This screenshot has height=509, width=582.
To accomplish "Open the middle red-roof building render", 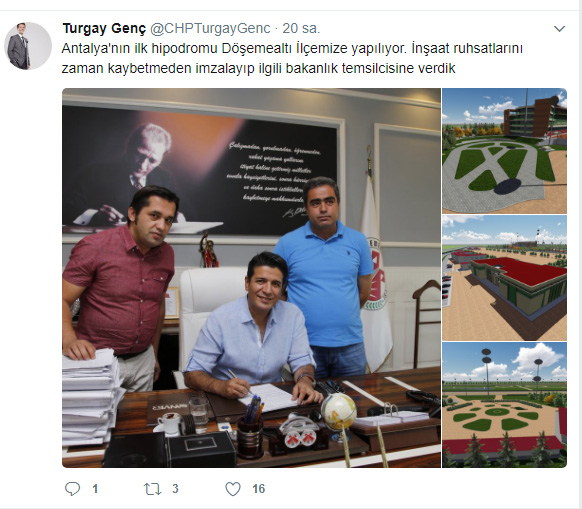I will point(504,278).
